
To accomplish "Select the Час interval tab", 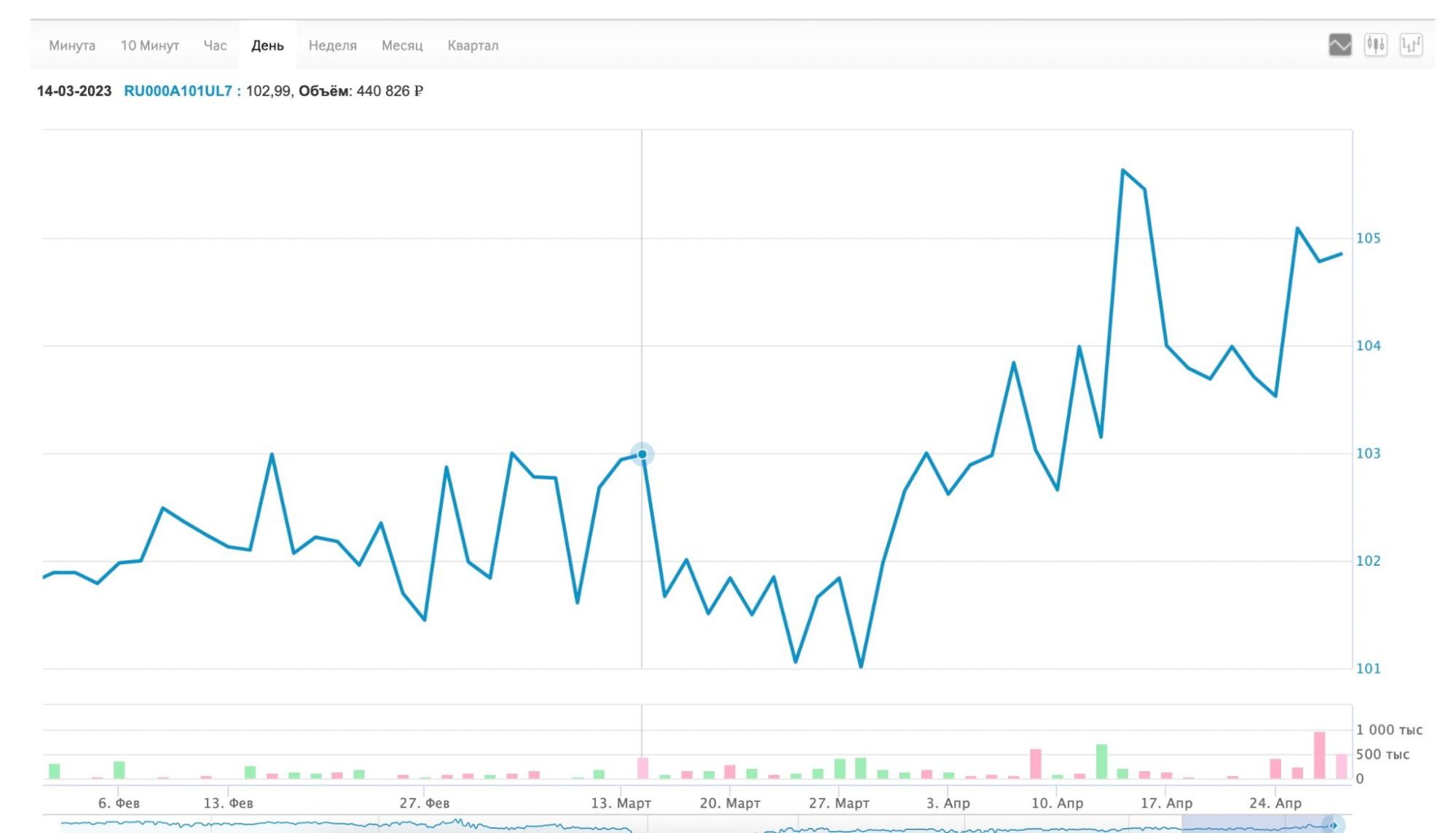I will tap(215, 45).
